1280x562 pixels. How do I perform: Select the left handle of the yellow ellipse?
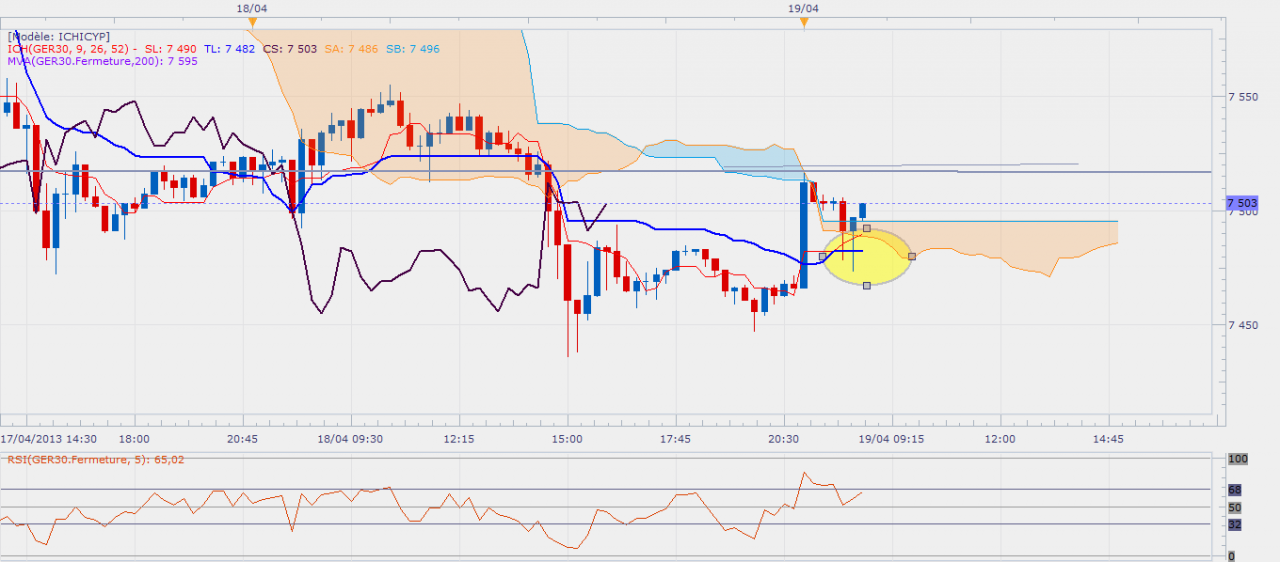click(822, 256)
